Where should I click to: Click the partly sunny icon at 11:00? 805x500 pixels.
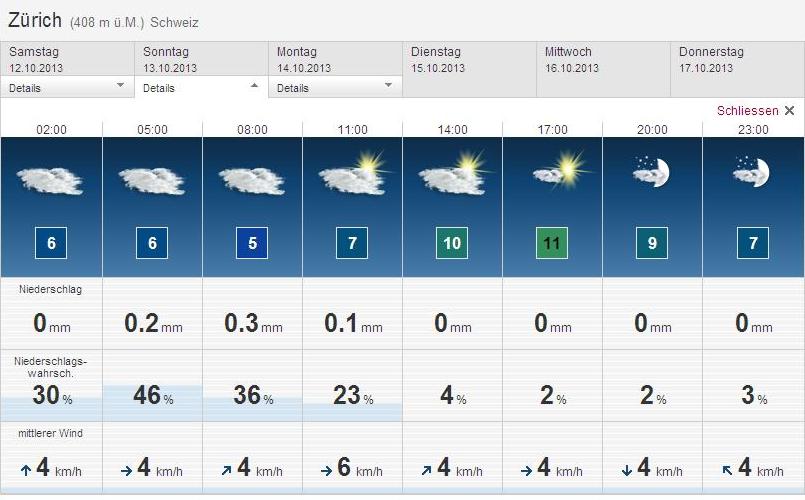(x=352, y=174)
